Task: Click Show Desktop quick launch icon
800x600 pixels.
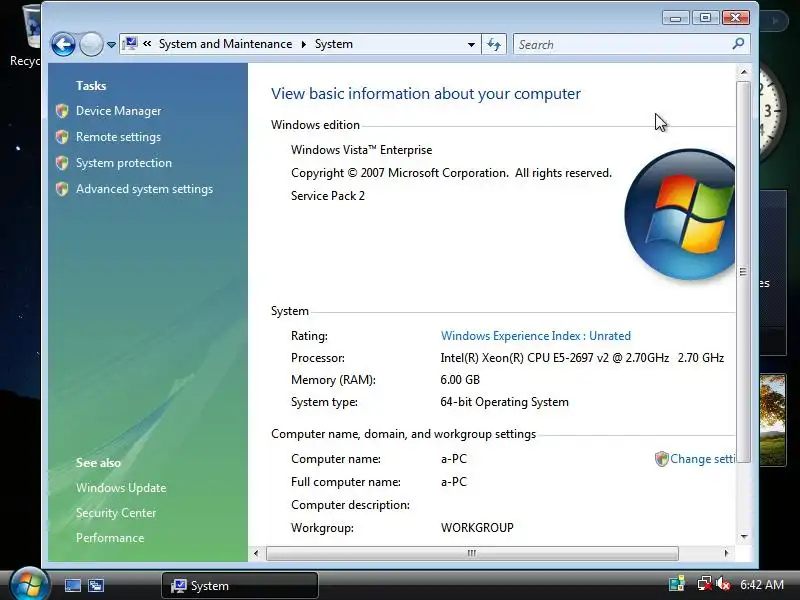Action: tap(72, 585)
